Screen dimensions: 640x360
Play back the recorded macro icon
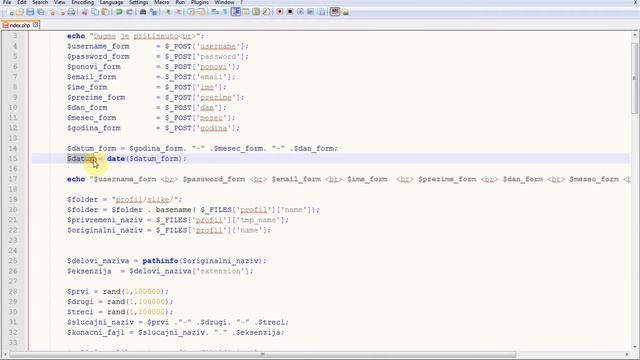(x=300, y=12)
